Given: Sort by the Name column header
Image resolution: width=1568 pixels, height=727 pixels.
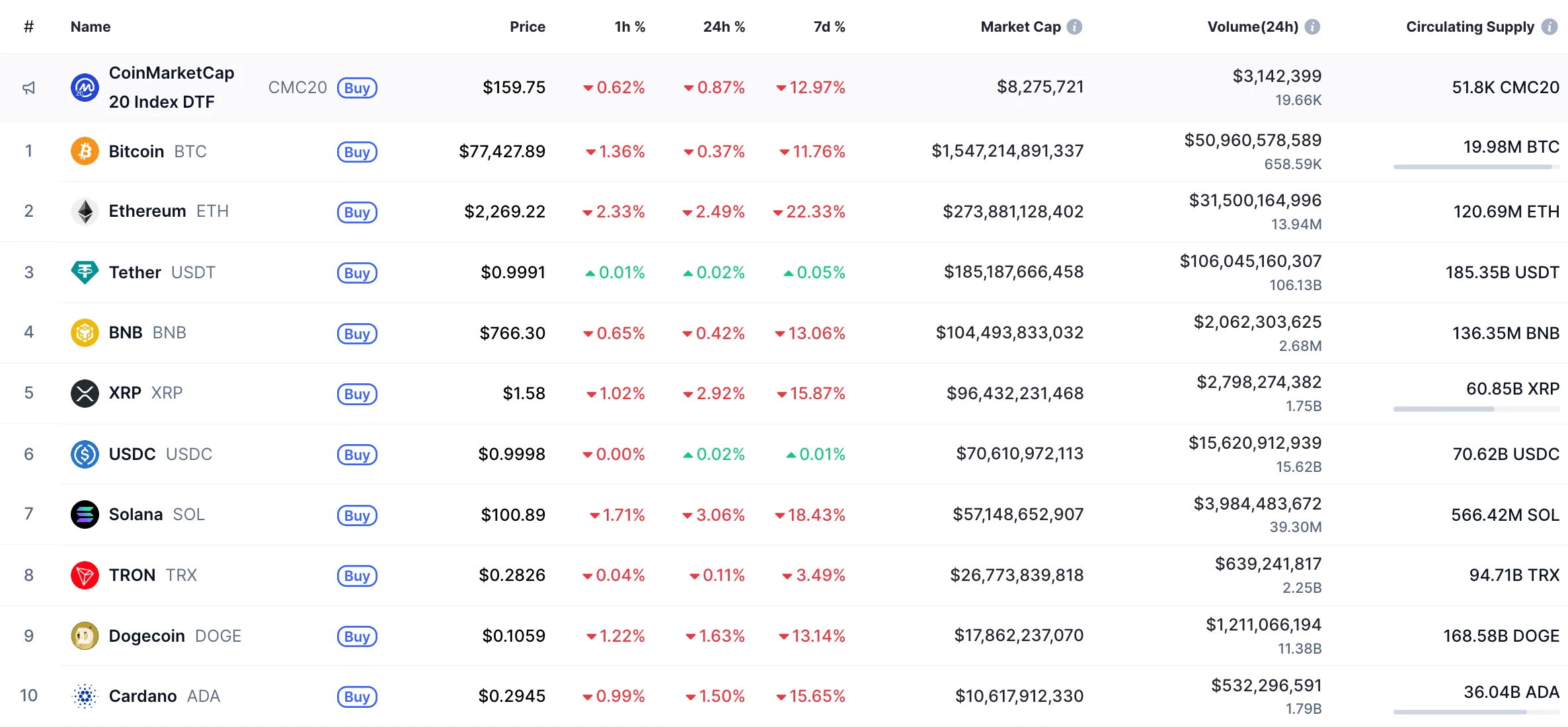Looking at the screenshot, I should (91, 27).
